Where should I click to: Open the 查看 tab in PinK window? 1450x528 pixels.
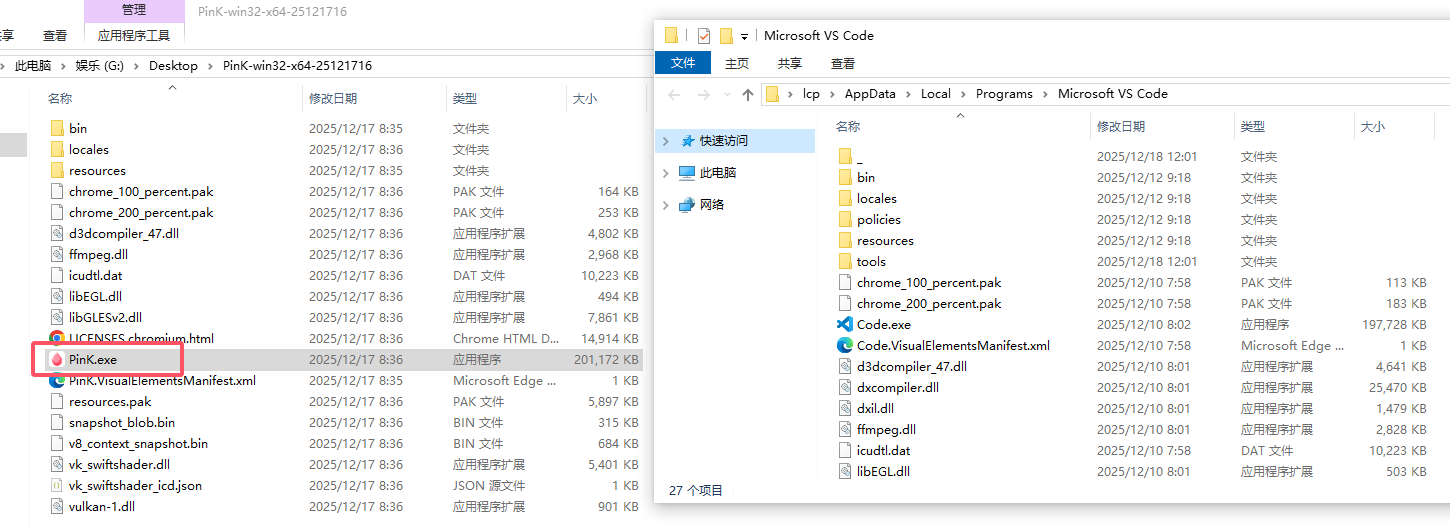pos(55,36)
